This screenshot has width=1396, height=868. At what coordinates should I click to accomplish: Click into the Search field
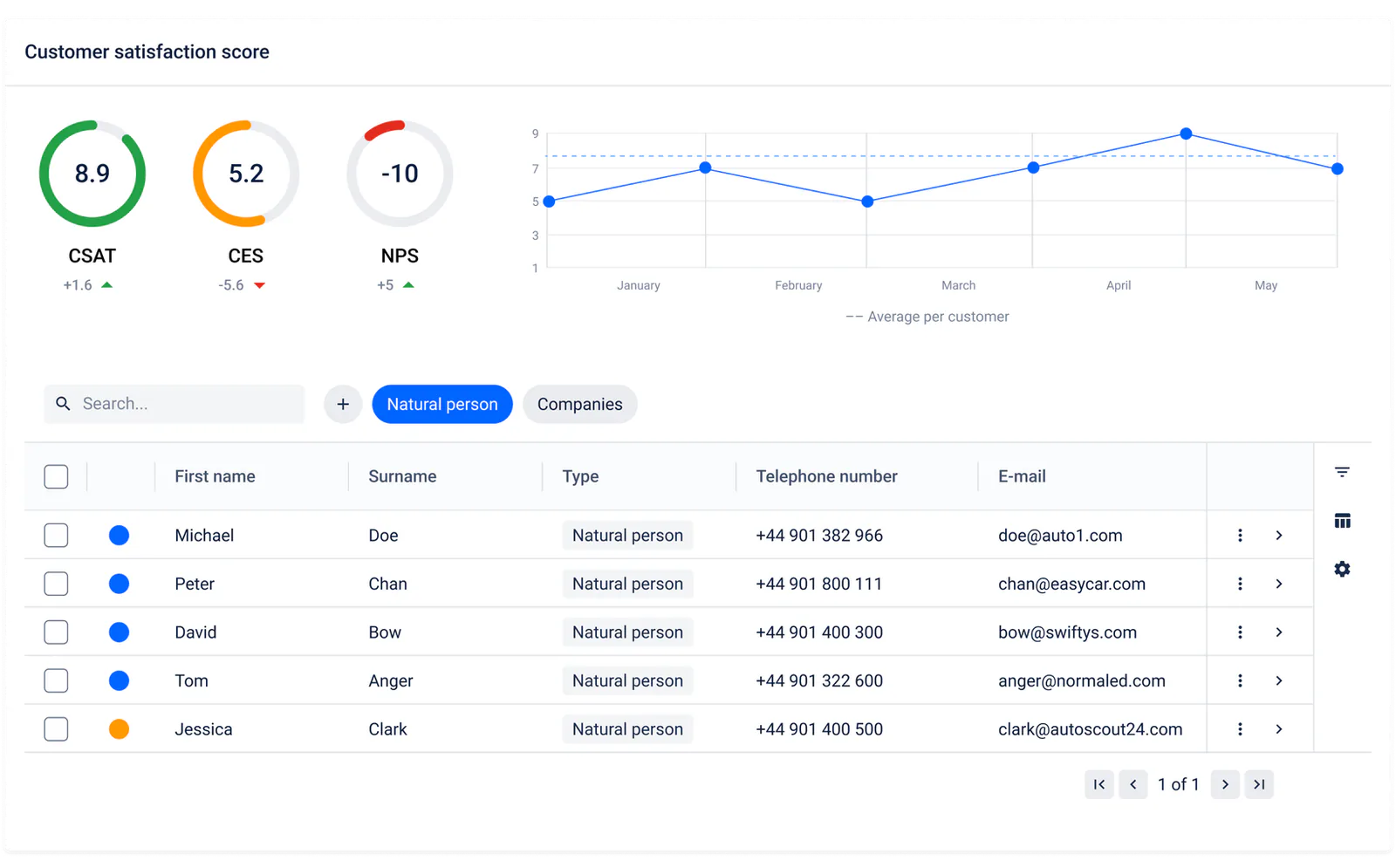174,404
